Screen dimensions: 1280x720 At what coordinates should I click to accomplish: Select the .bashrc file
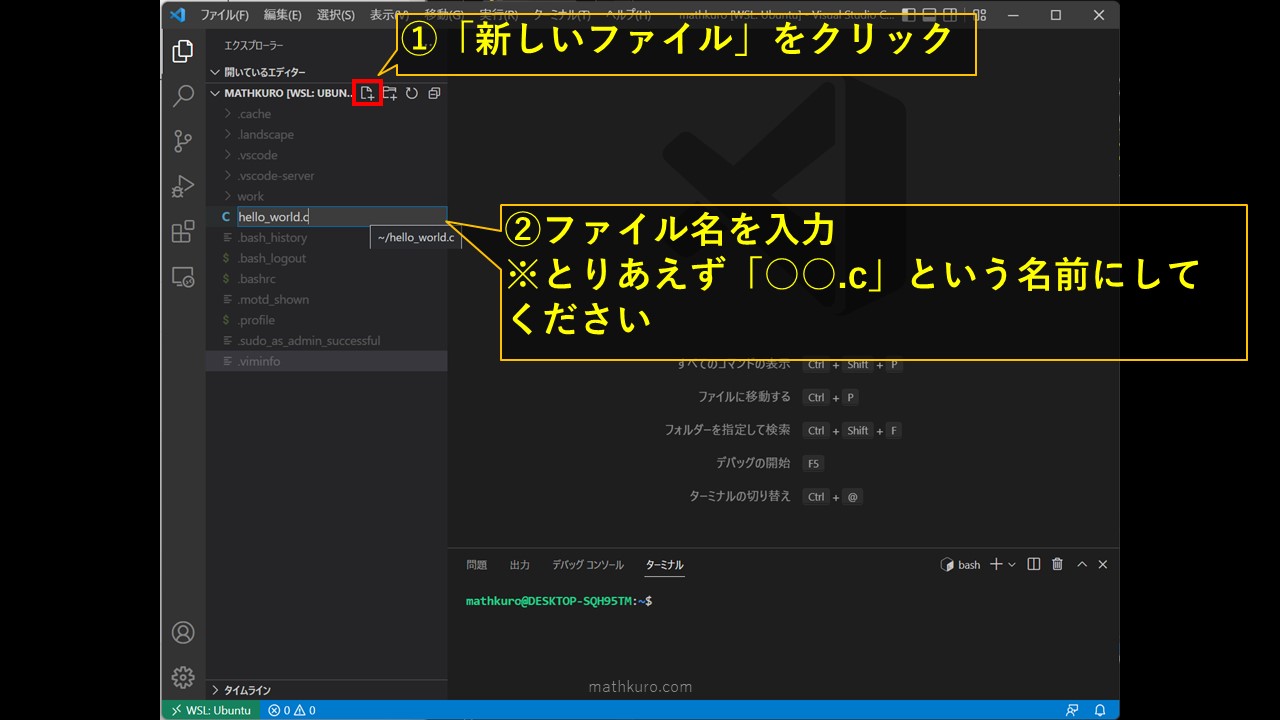pyautogui.click(x=326, y=279)
